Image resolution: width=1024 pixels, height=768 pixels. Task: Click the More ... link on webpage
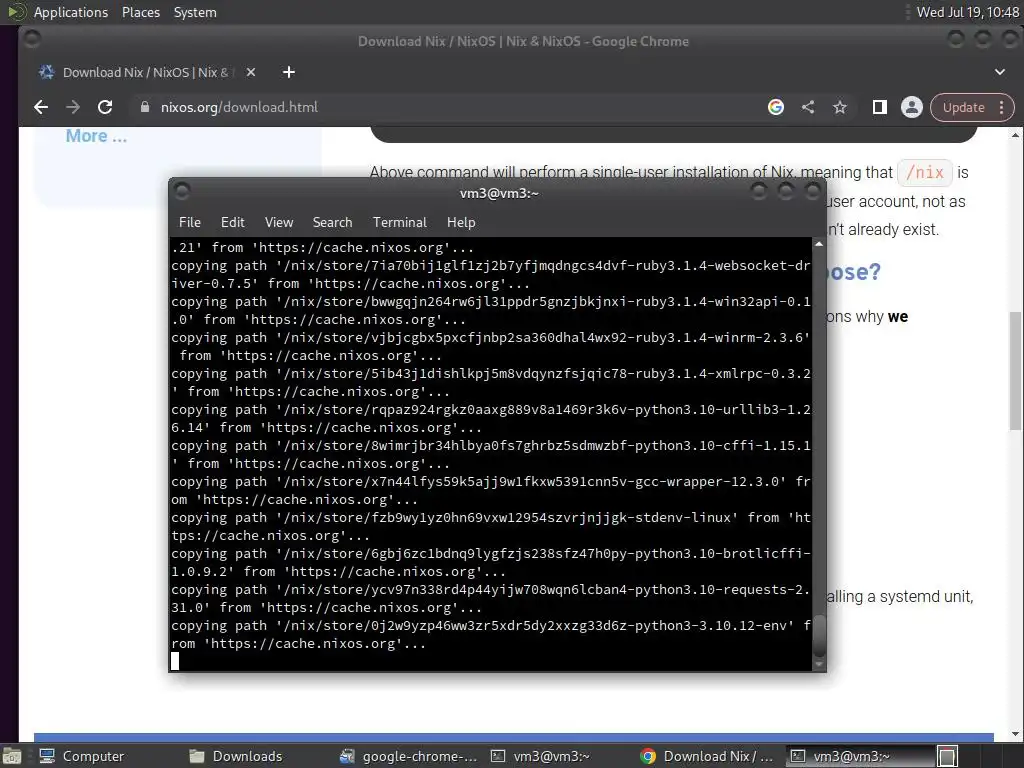(96, 136)
